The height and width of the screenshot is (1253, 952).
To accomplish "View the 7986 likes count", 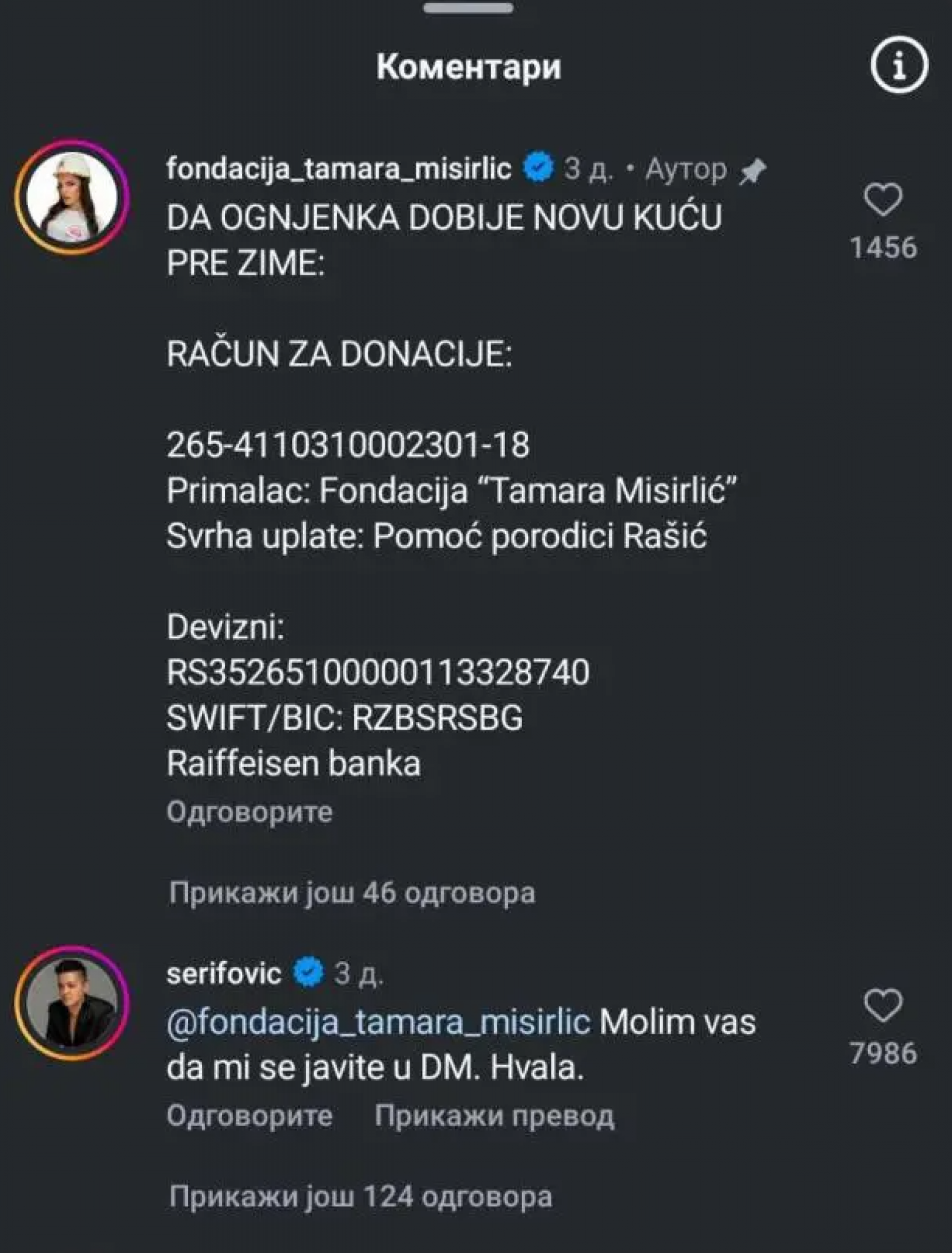I will click(x=883, y=1053).
